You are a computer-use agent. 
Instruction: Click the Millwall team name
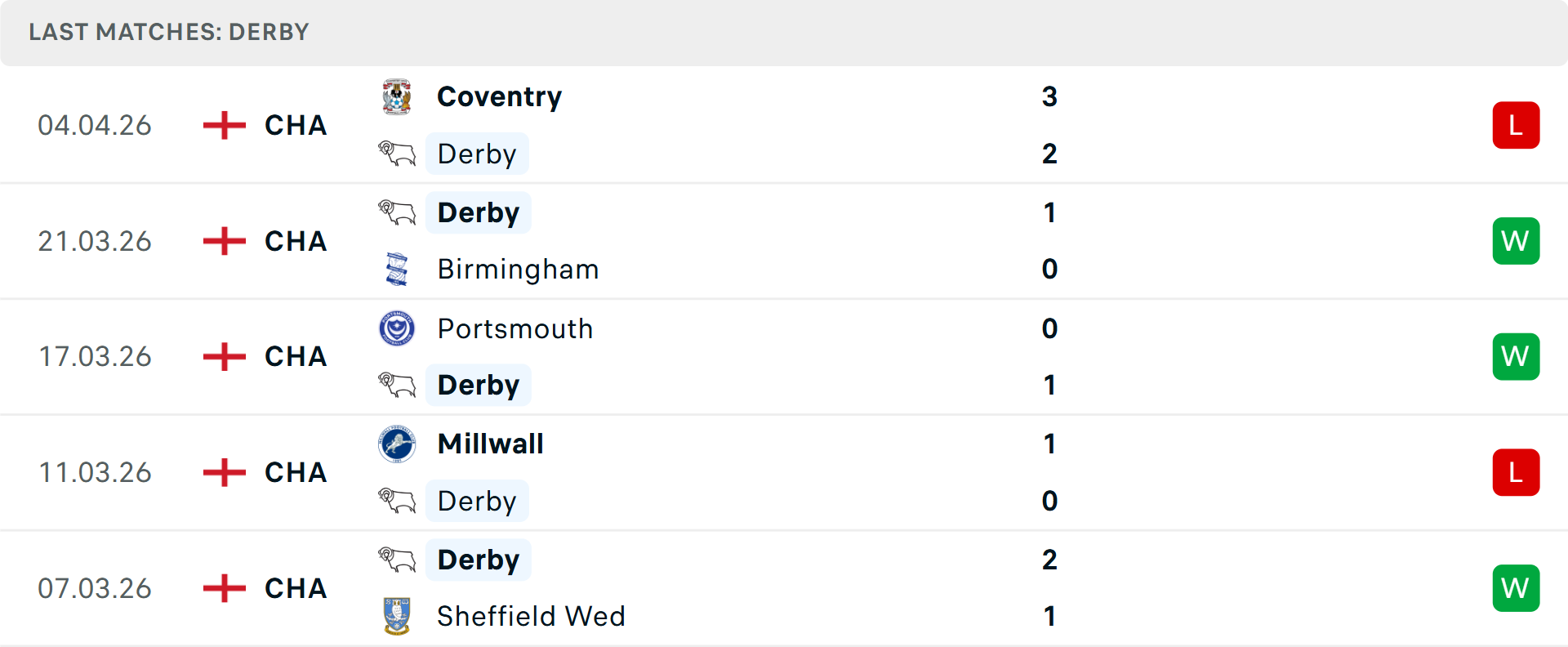click(x=490, y=444)
